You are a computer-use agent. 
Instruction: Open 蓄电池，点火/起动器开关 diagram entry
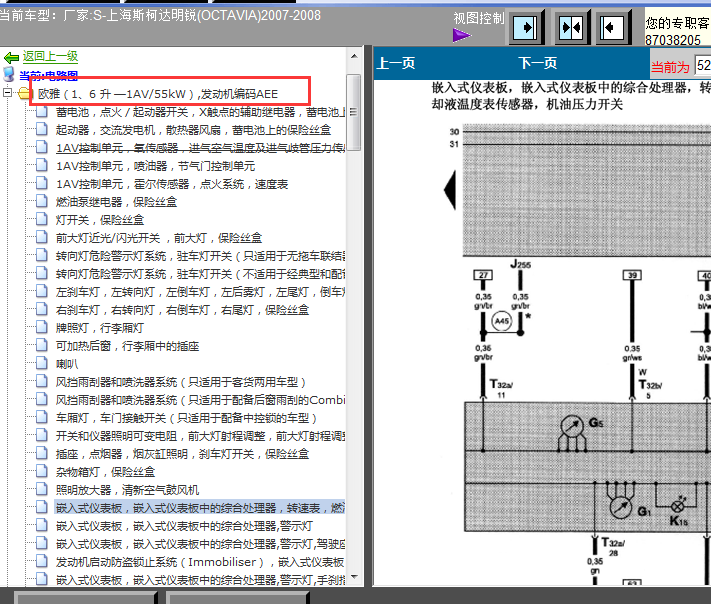200,112
